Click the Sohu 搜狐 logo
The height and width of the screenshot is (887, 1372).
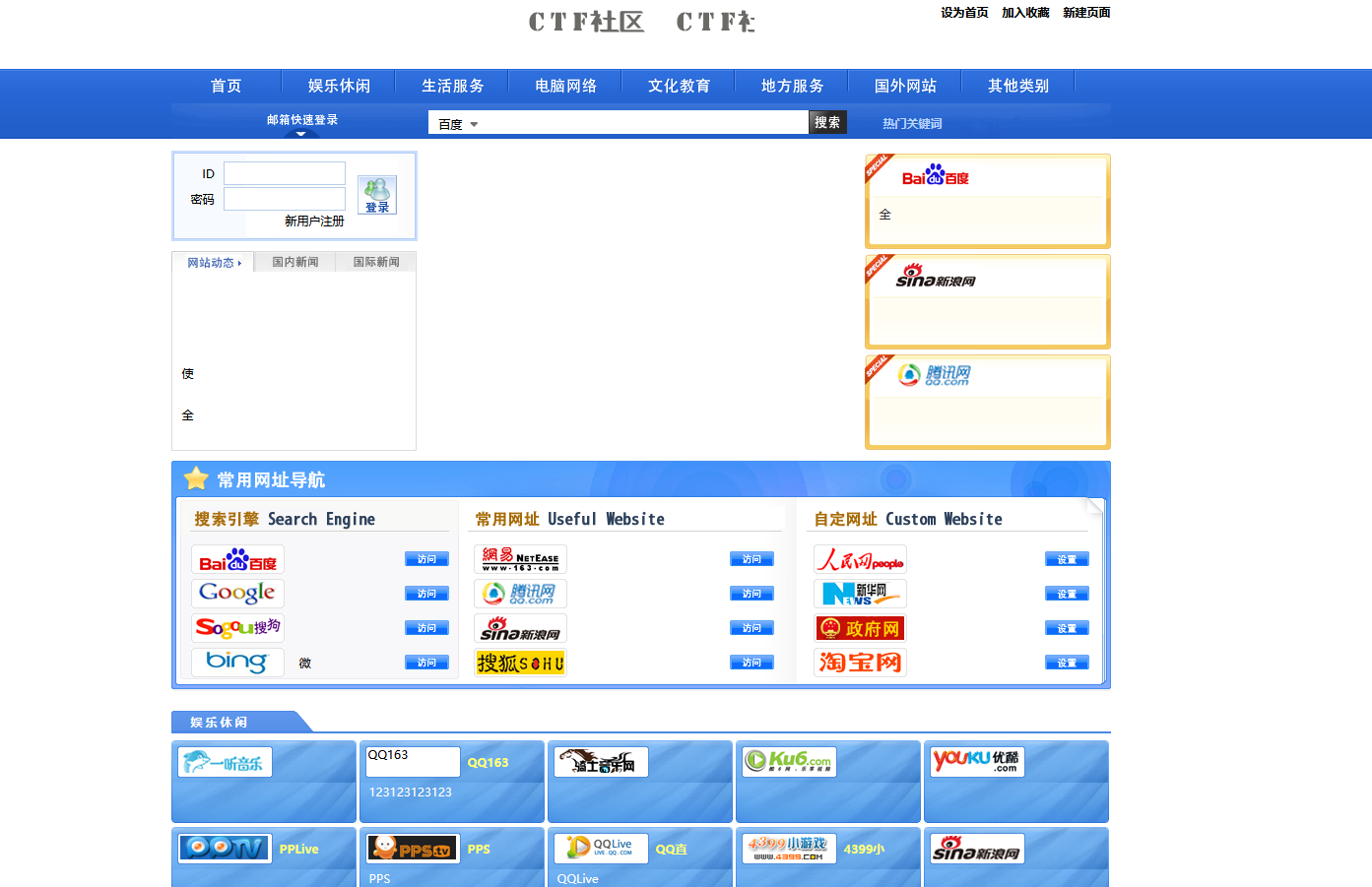coord(520,663)
